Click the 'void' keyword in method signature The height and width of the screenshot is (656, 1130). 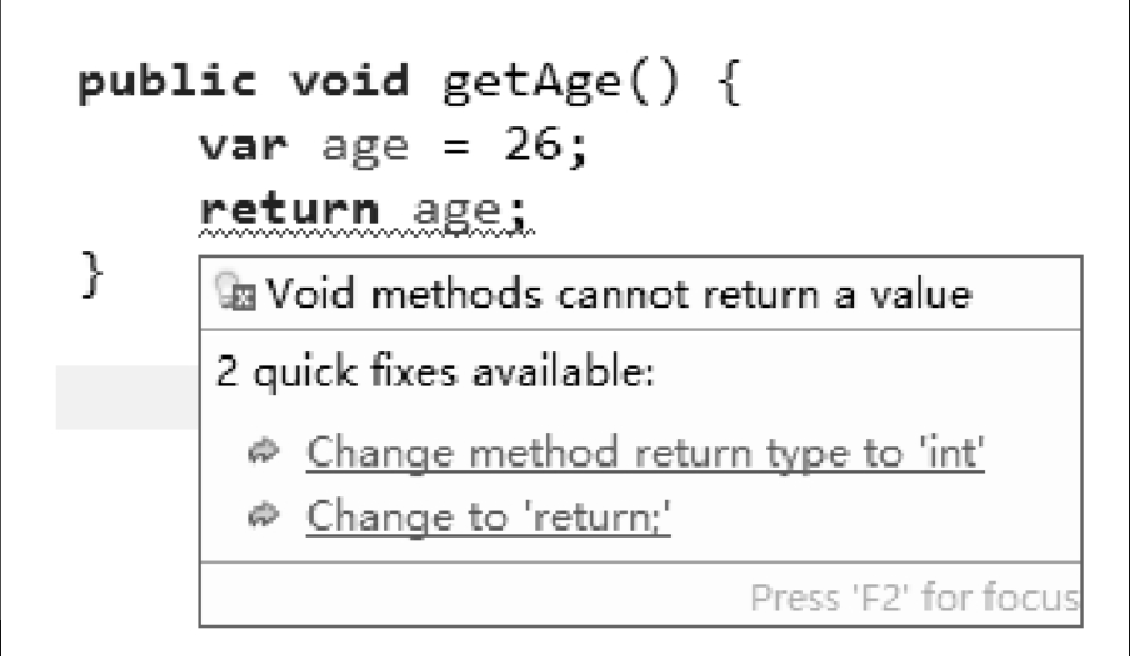350,79
